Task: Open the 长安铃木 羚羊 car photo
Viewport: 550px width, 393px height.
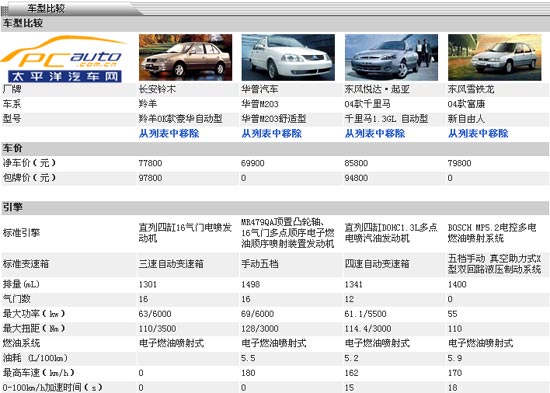Action: pyautogui.click(x=186, y=57)
